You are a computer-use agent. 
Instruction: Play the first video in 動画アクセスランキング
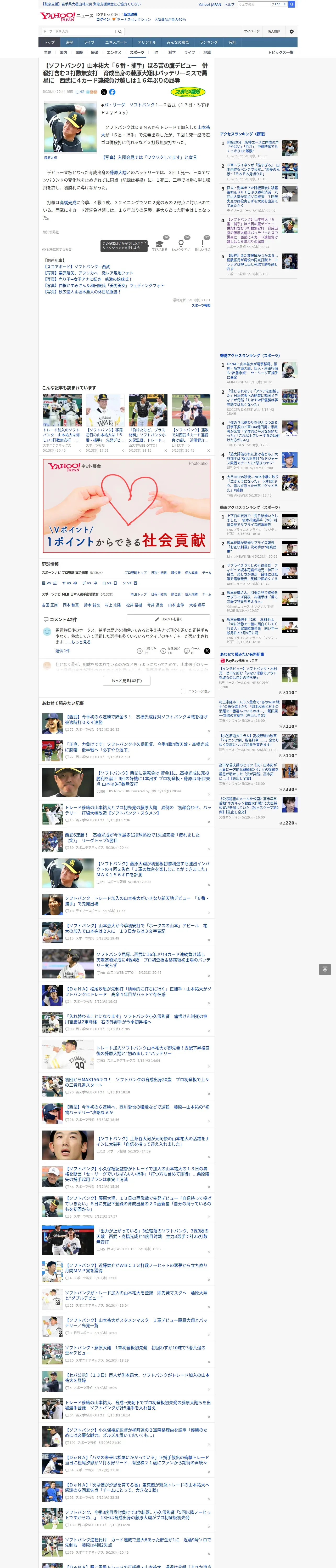tap(290, 522)
